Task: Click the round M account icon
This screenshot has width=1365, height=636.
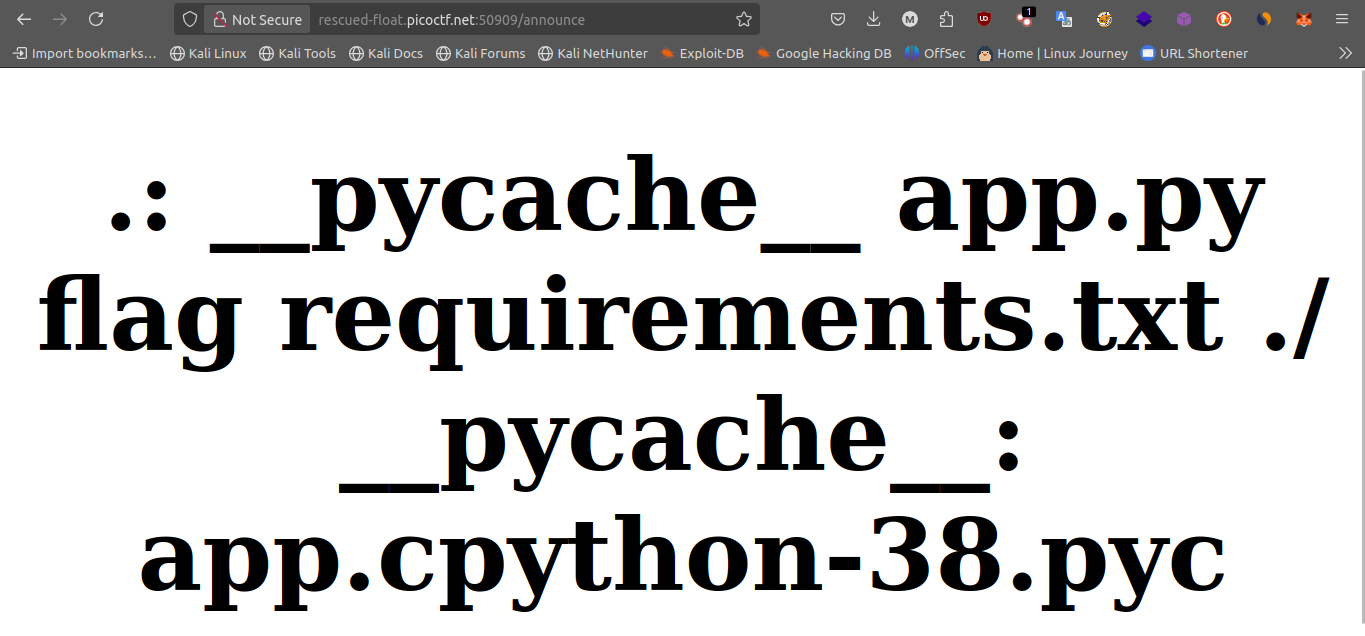Action: point(910,19)
